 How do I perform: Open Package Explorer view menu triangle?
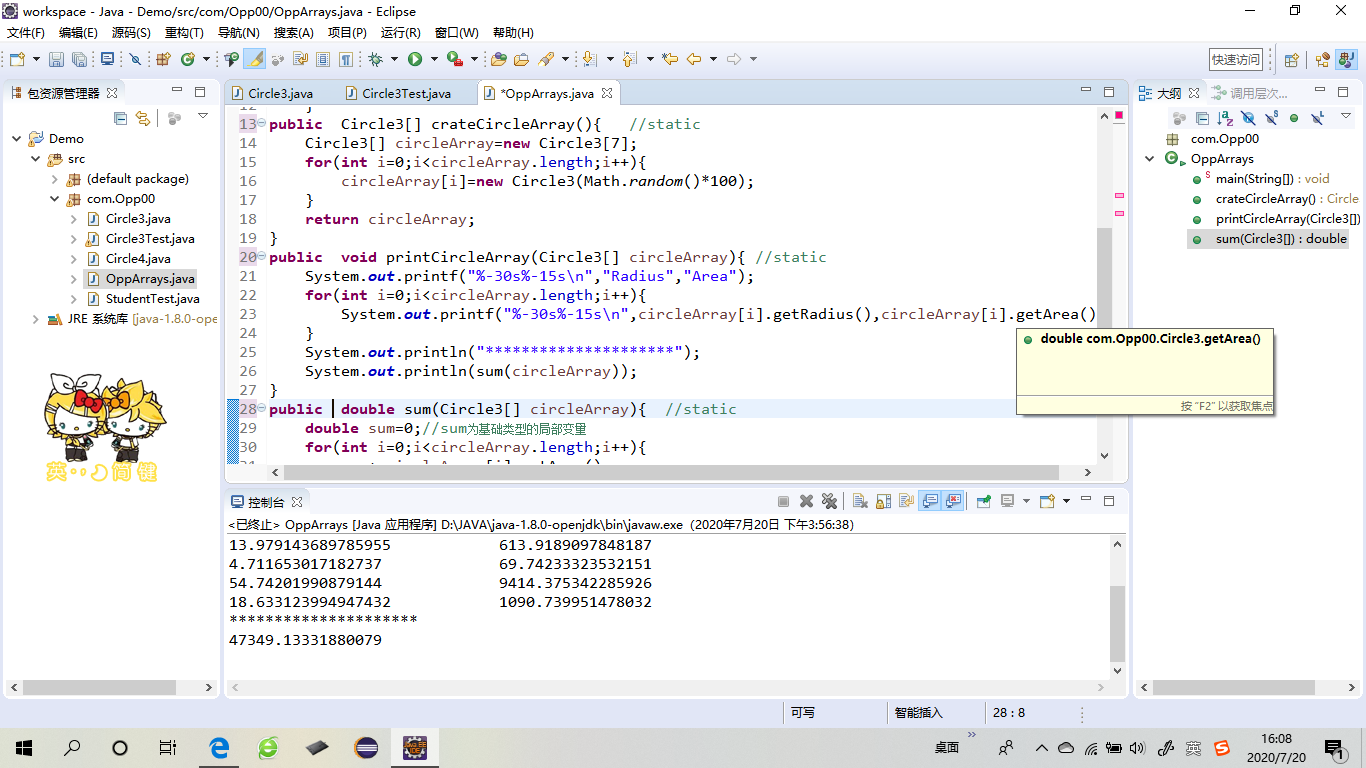[x=203, y=117]
